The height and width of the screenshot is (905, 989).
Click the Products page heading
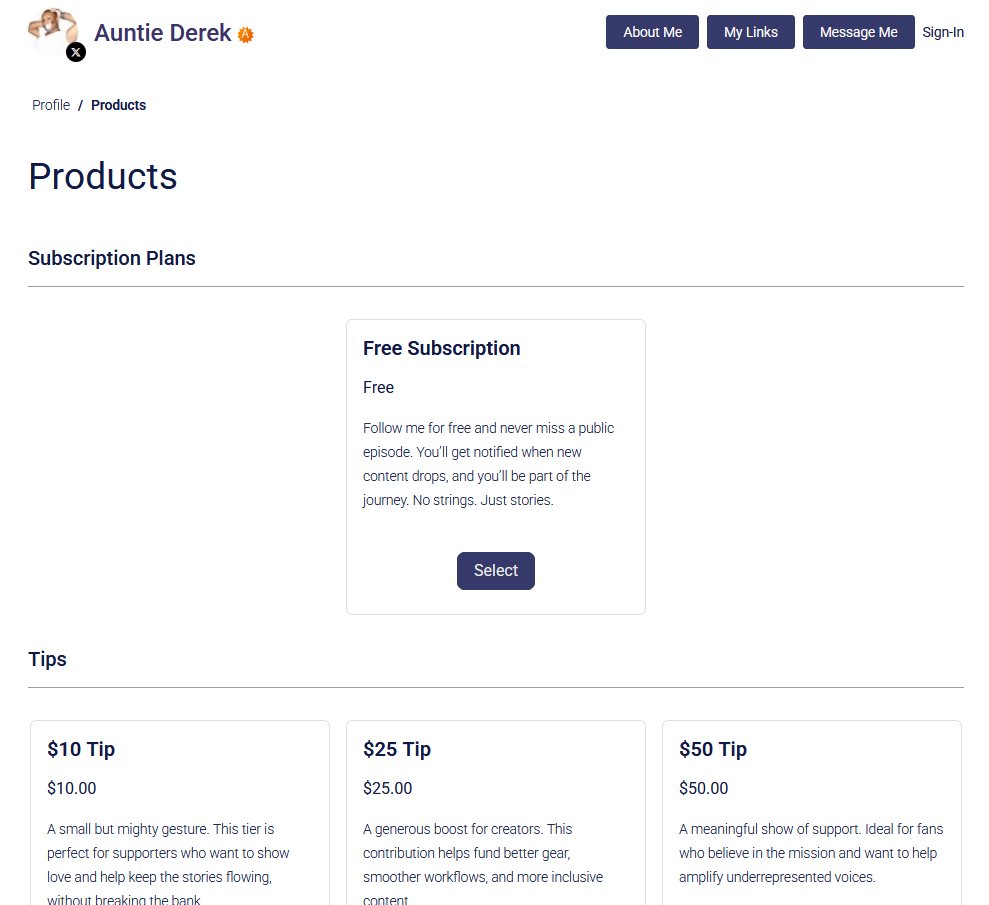103,176
